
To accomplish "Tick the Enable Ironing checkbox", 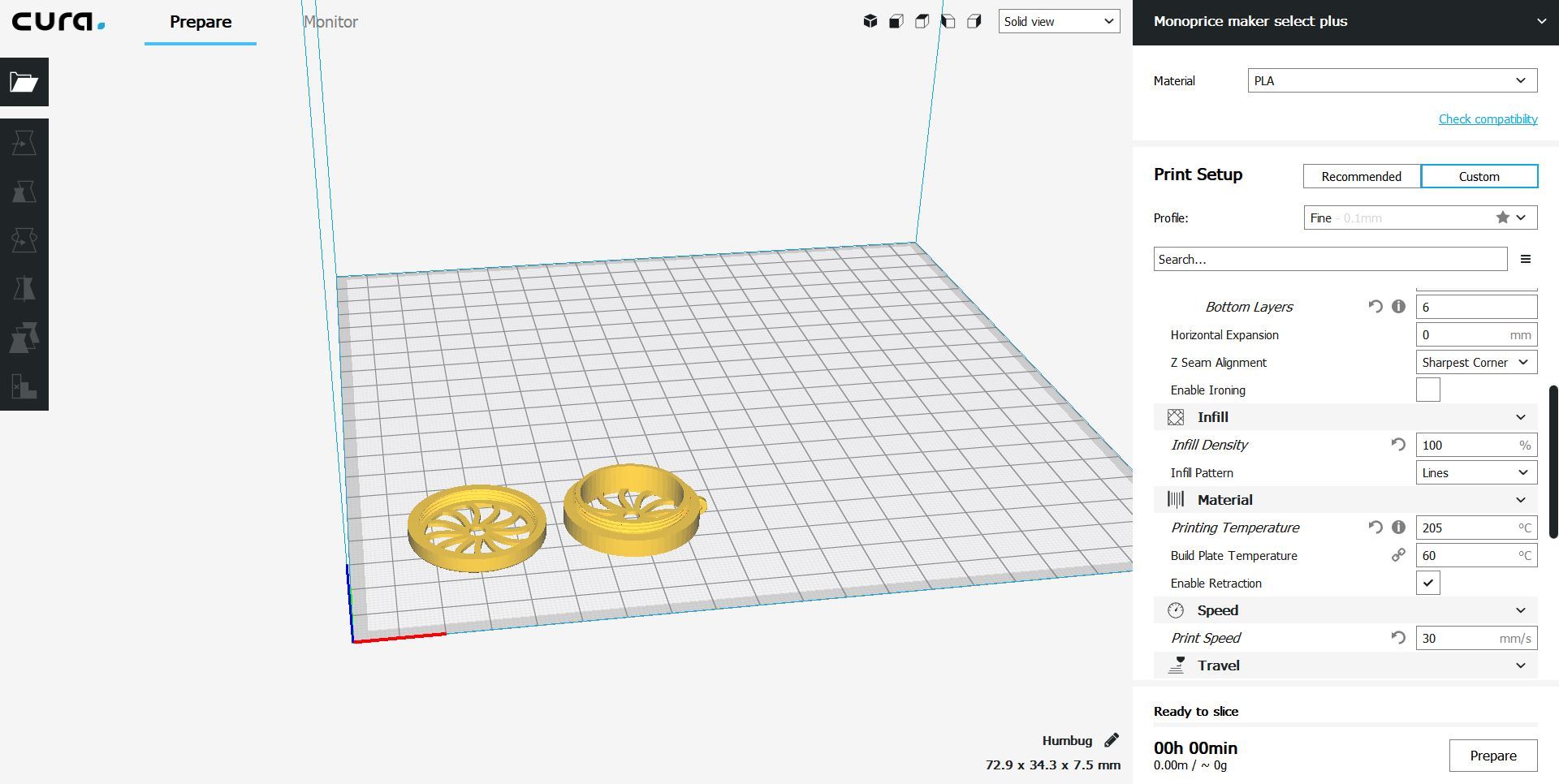I will [x=1428, y=390].
